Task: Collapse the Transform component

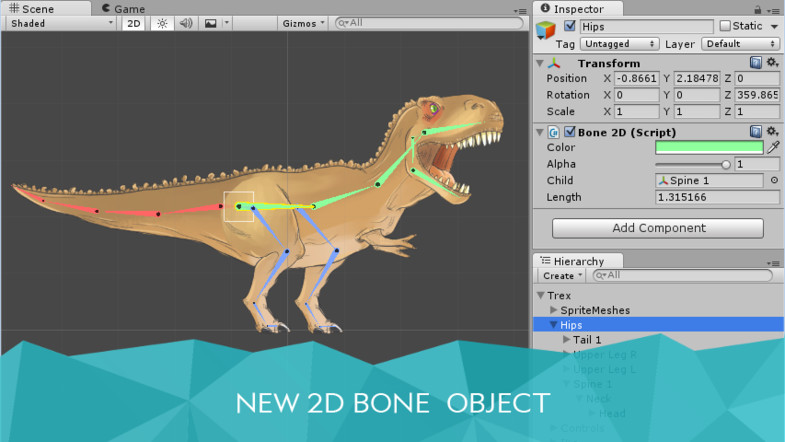Action: click(540, 64)
